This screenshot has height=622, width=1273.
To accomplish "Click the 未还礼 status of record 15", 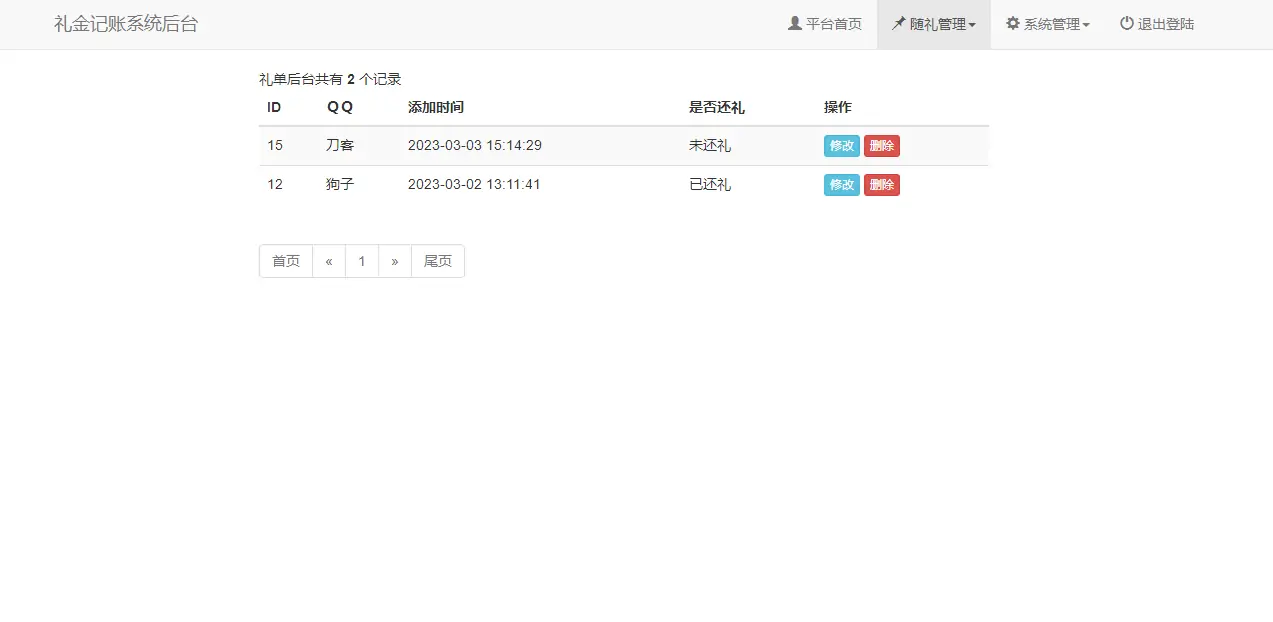I will pyautogui.click(x=710, y=145).
